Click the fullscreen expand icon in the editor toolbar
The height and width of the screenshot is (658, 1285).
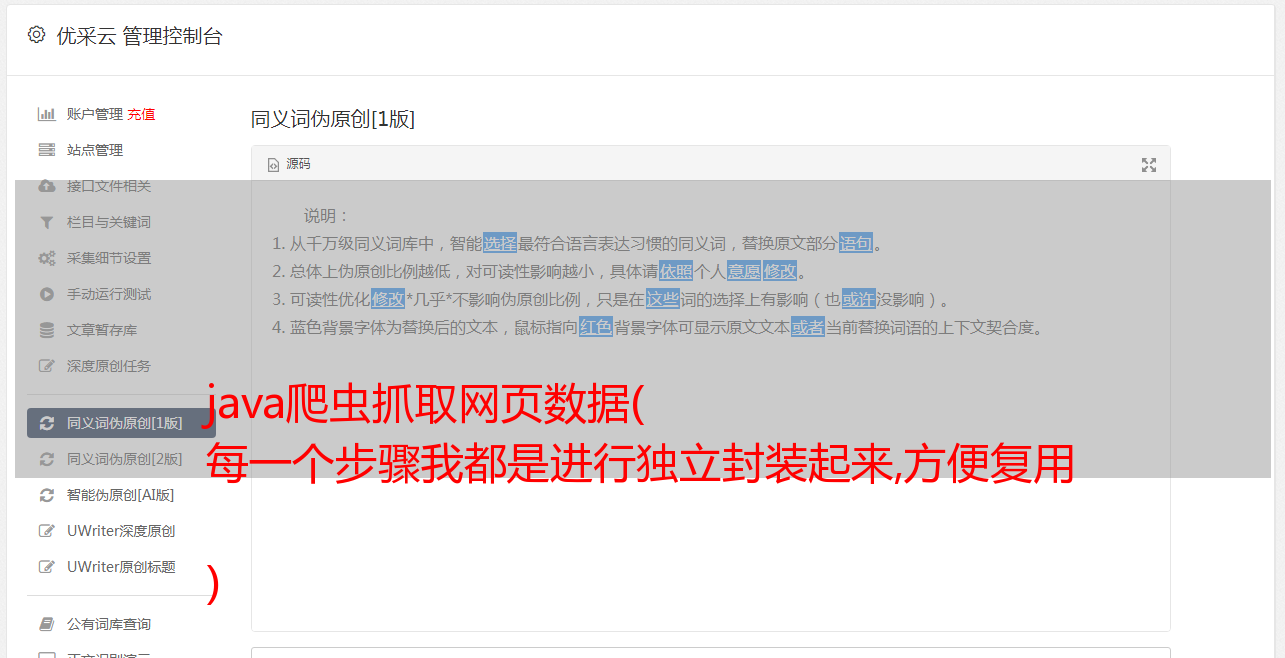pyautogui.click(x=1149, y=165)
